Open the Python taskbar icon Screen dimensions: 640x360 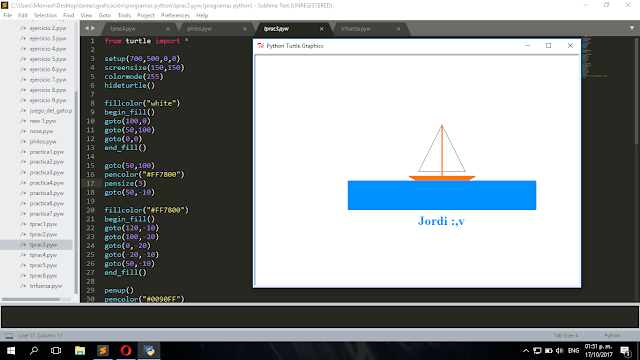[149, 351]
